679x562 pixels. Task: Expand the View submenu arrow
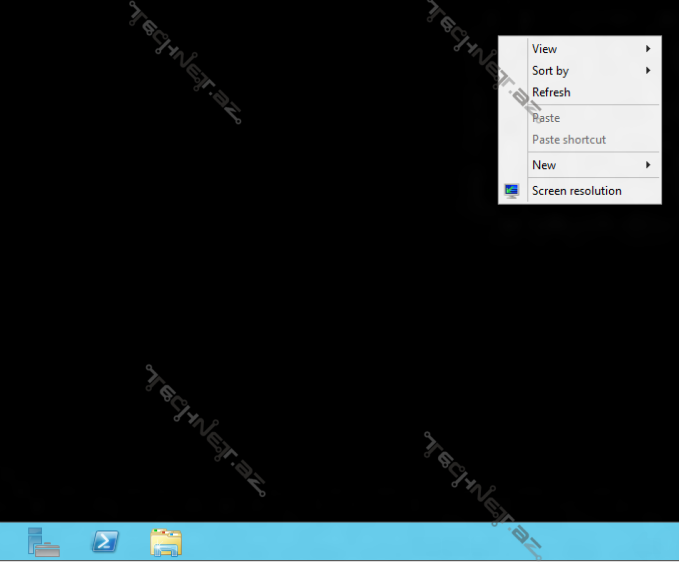(x=648, y=49)
